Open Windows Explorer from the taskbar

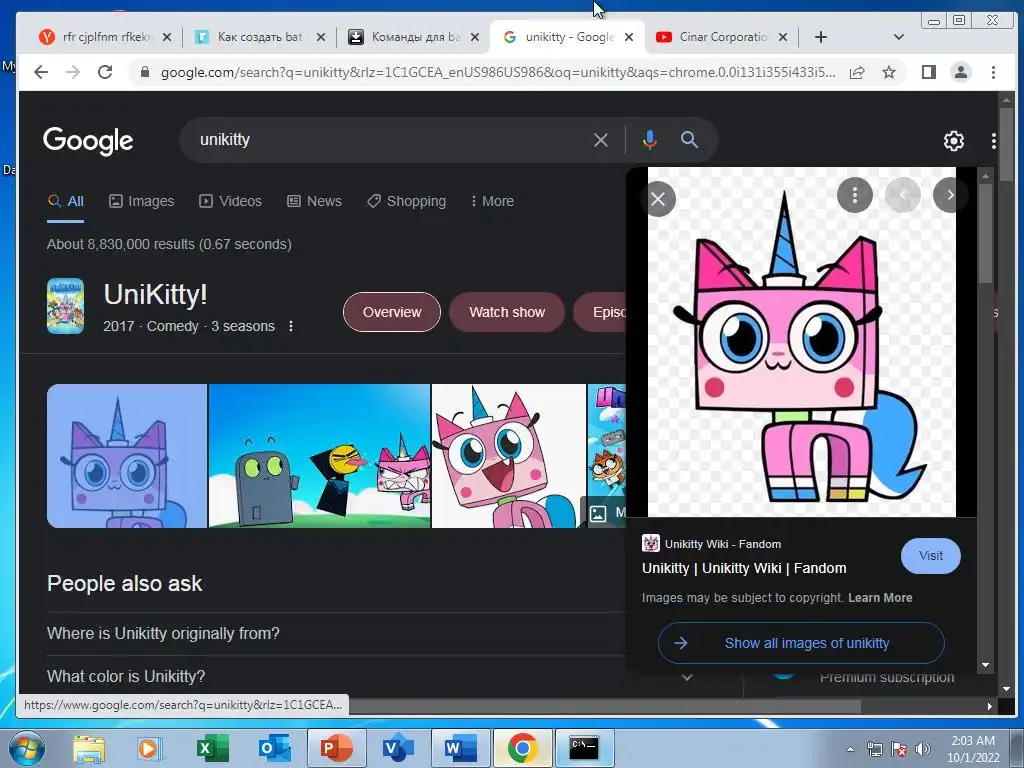pos(89,748)
